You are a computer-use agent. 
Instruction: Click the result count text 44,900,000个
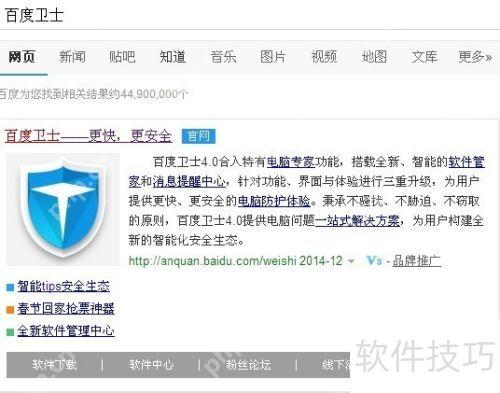click(155, 94)
